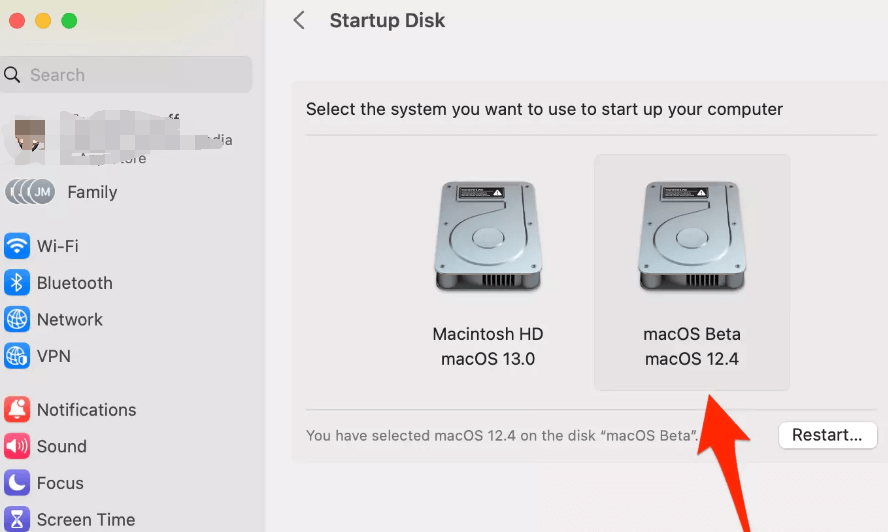Viewport: 888px width, 532px height.
Task: Click the Sound speaker icon
Action: click(x=17, y=446)
